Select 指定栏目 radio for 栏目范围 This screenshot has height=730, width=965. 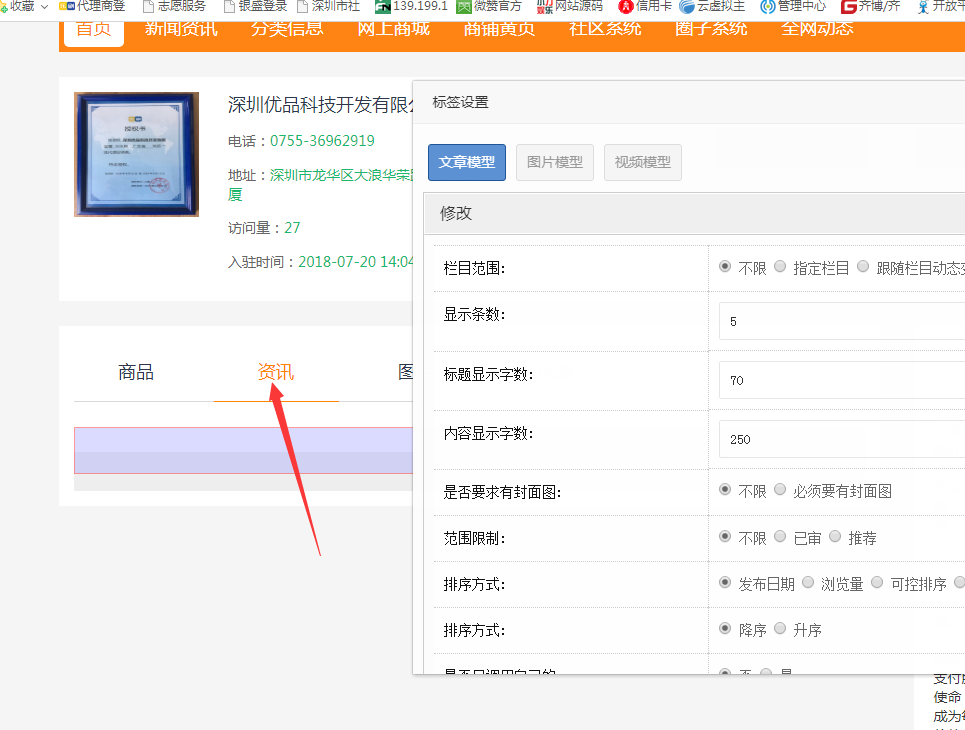click(780, 267)
